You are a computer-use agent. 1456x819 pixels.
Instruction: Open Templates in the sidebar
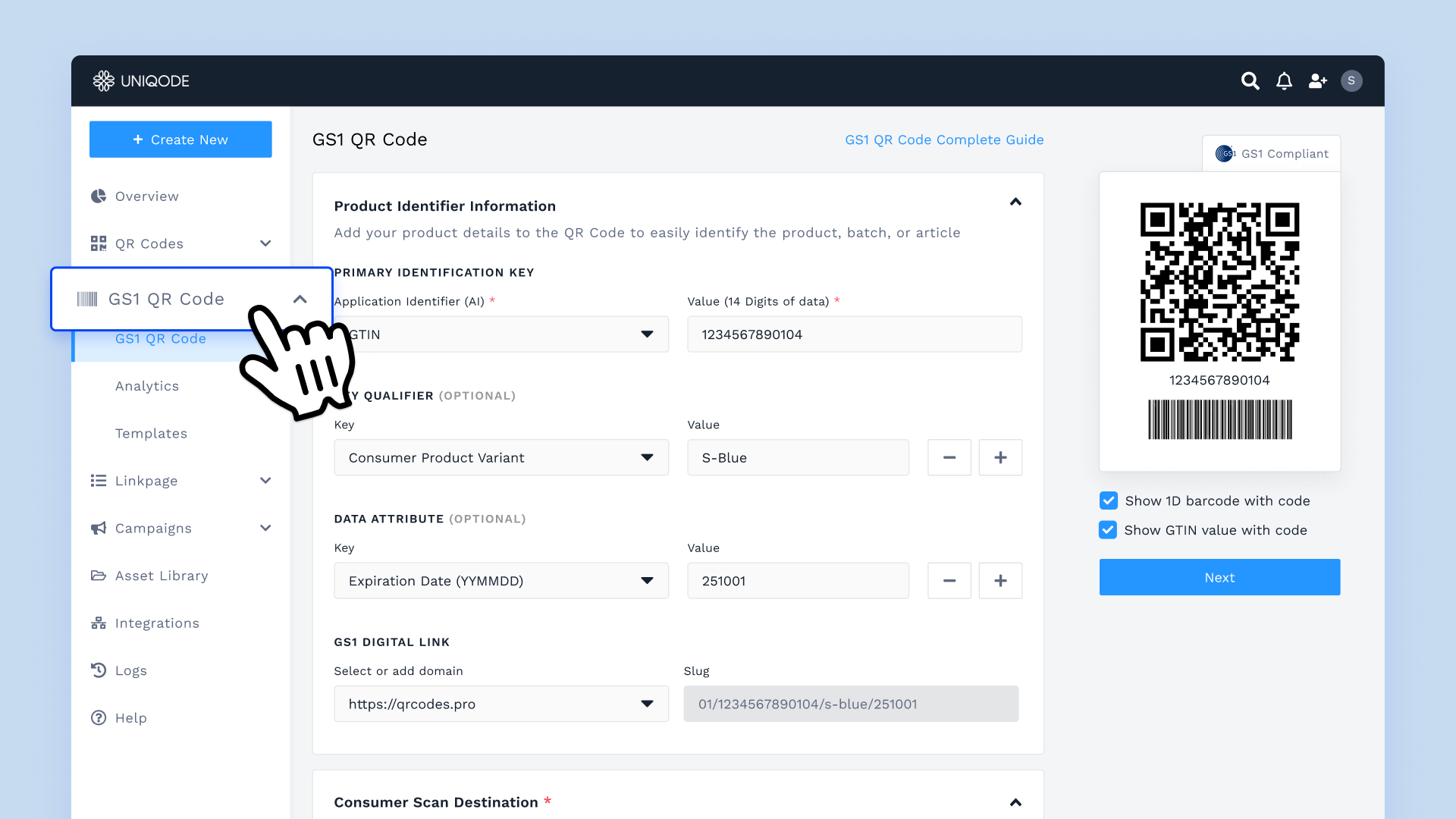(x=151, y=434)
